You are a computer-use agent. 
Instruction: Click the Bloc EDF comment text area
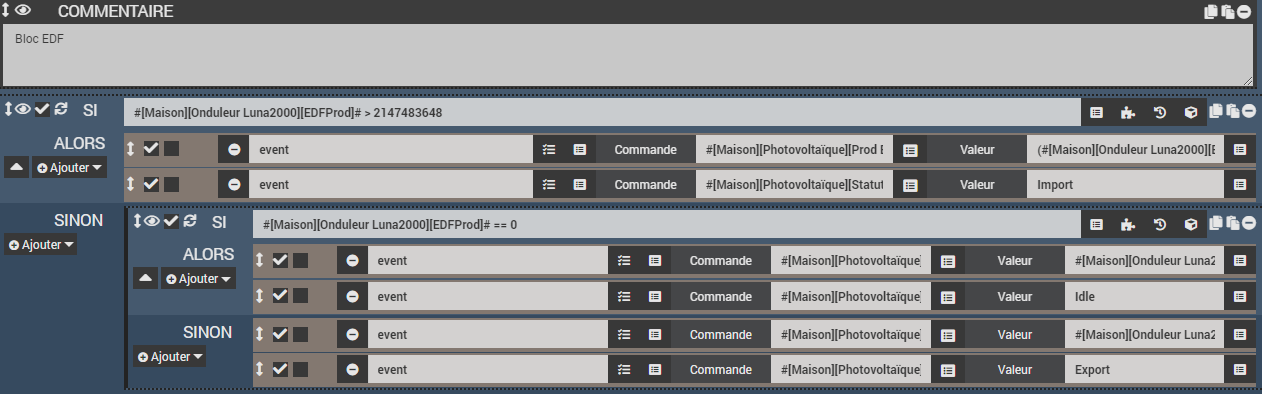pyautogui.click(x=628, y=55)
